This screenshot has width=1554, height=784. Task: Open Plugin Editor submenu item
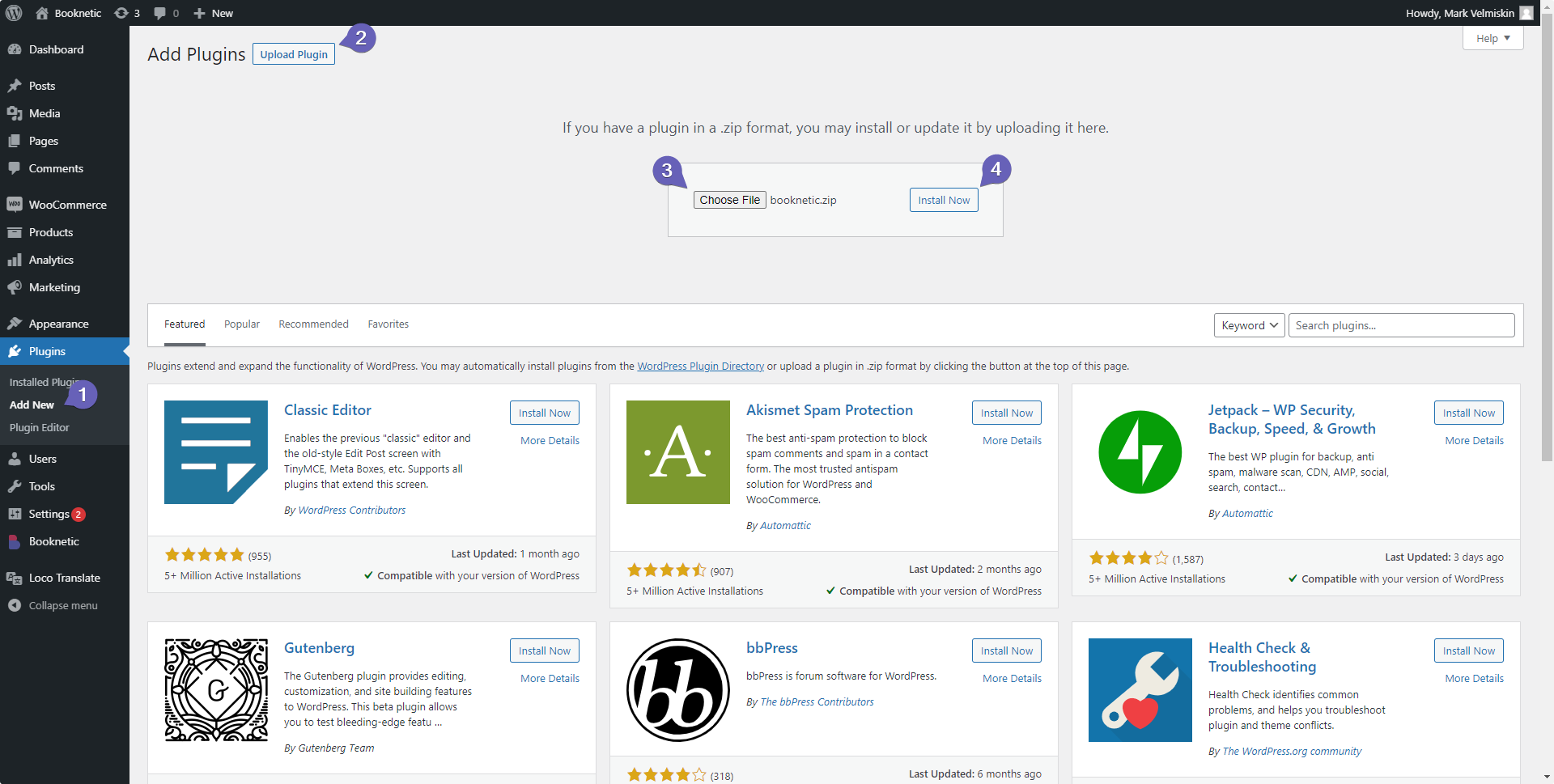(x=40, y=427)
